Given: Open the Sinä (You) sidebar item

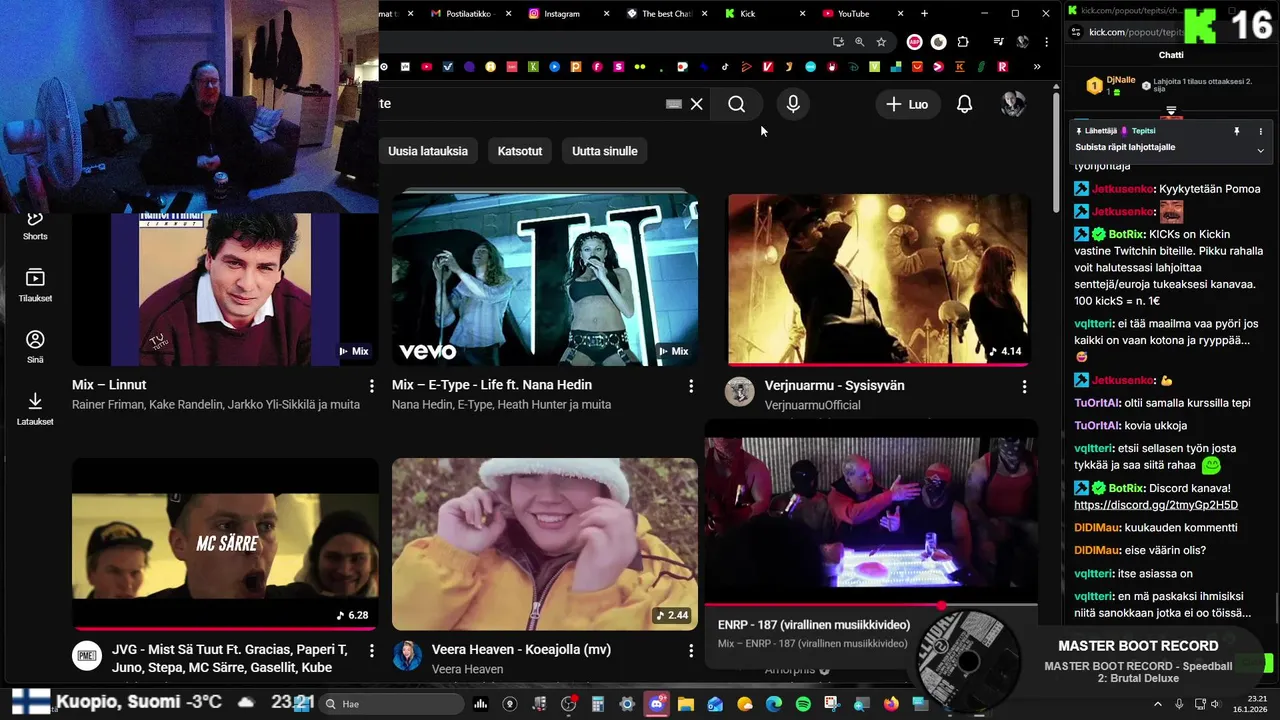Looking at the screenshot, I should 35,347.
